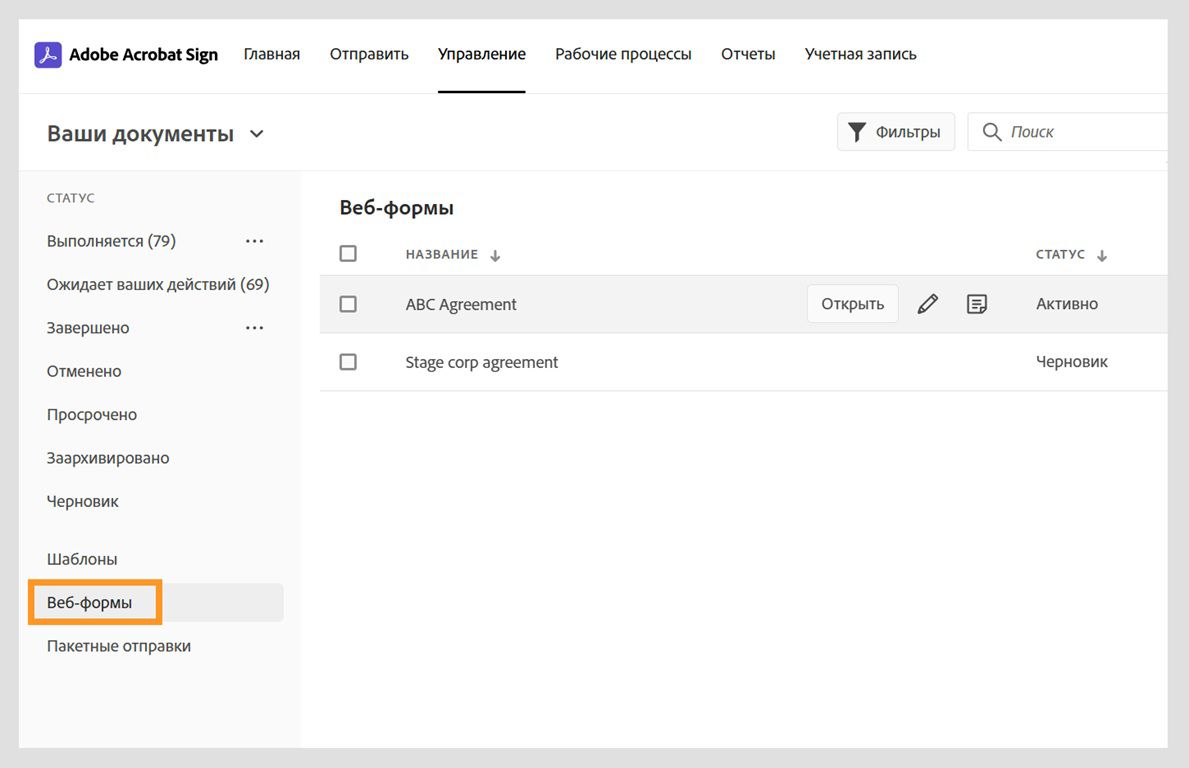Check the ABC Agreement row checkbox
This screenshot has height=768, width=1189.
[x=348, y=304]
